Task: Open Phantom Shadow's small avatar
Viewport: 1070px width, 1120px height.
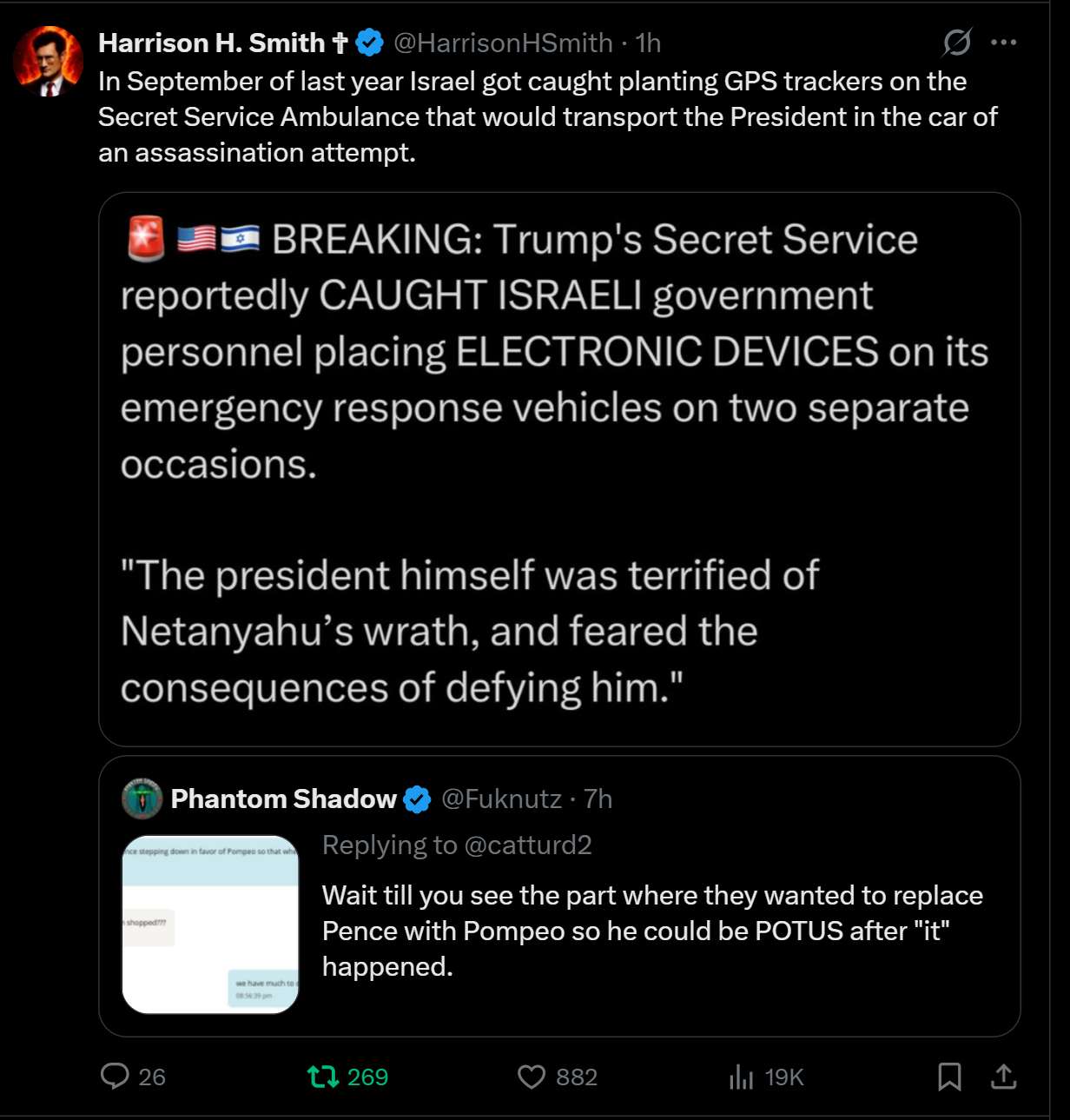Action: [142, 799]
